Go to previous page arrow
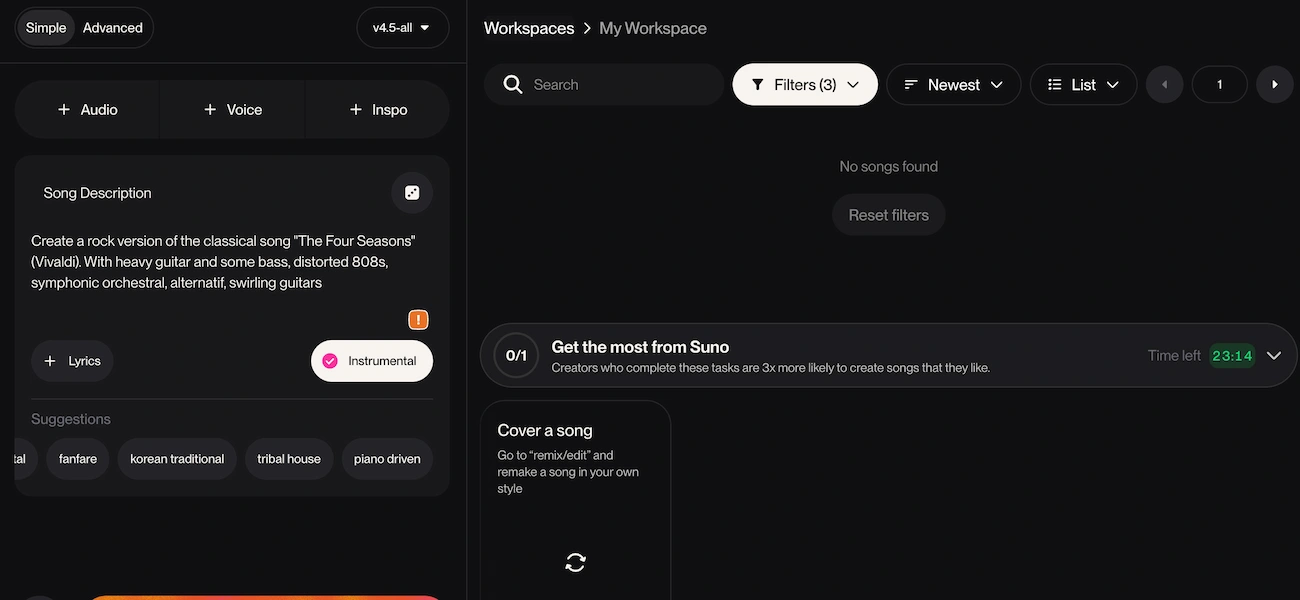 [1164, 85]
